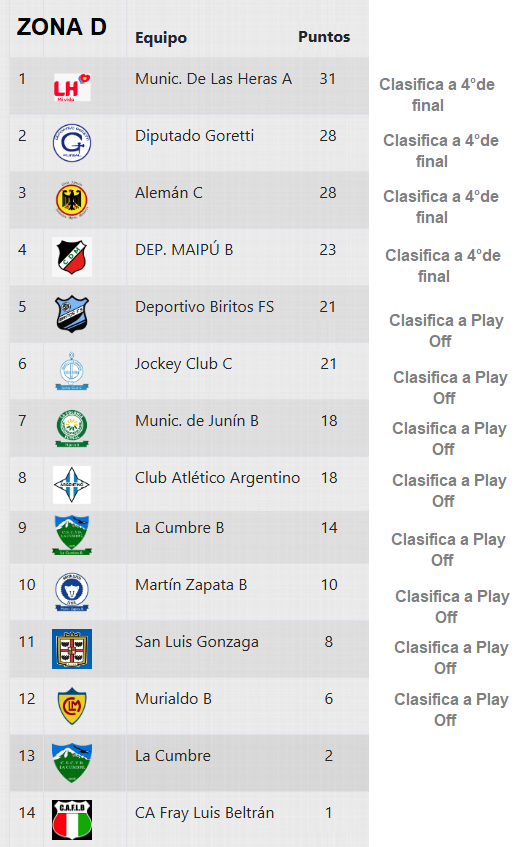Click the Puntos column header
Image resolution: width=522 pixels, height=847 pixels.
pyautogui.click(x=324, y=37)
